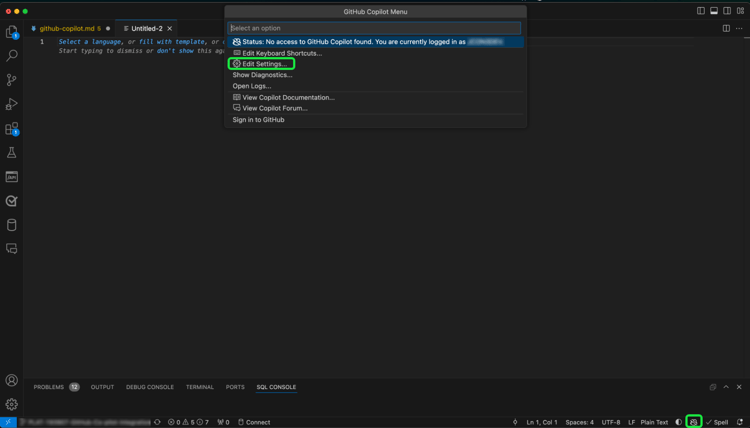The height and width of the screenshot is (428, 750).
Task: Click the synchronize changes icon in status bar
Action: (157, 422)
